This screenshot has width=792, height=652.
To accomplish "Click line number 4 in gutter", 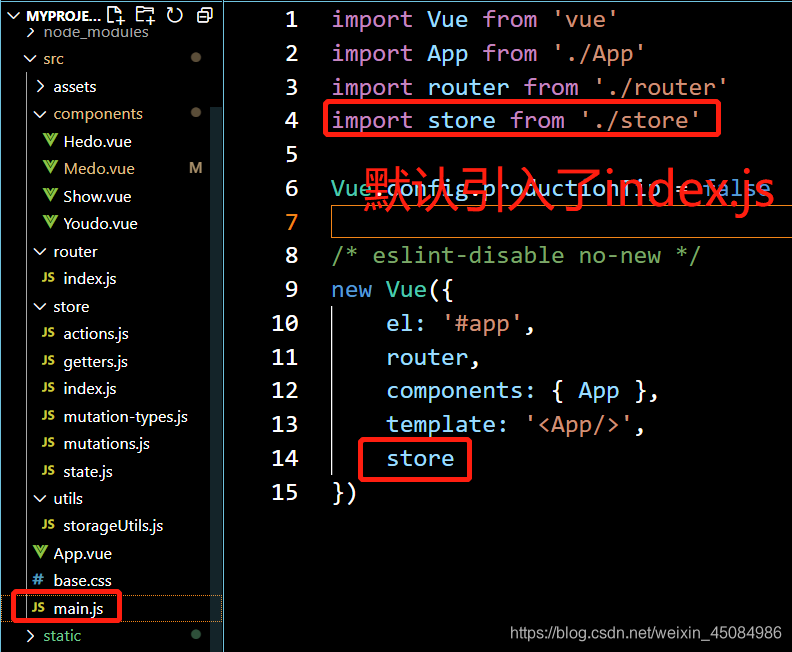I will coord(291,121).
